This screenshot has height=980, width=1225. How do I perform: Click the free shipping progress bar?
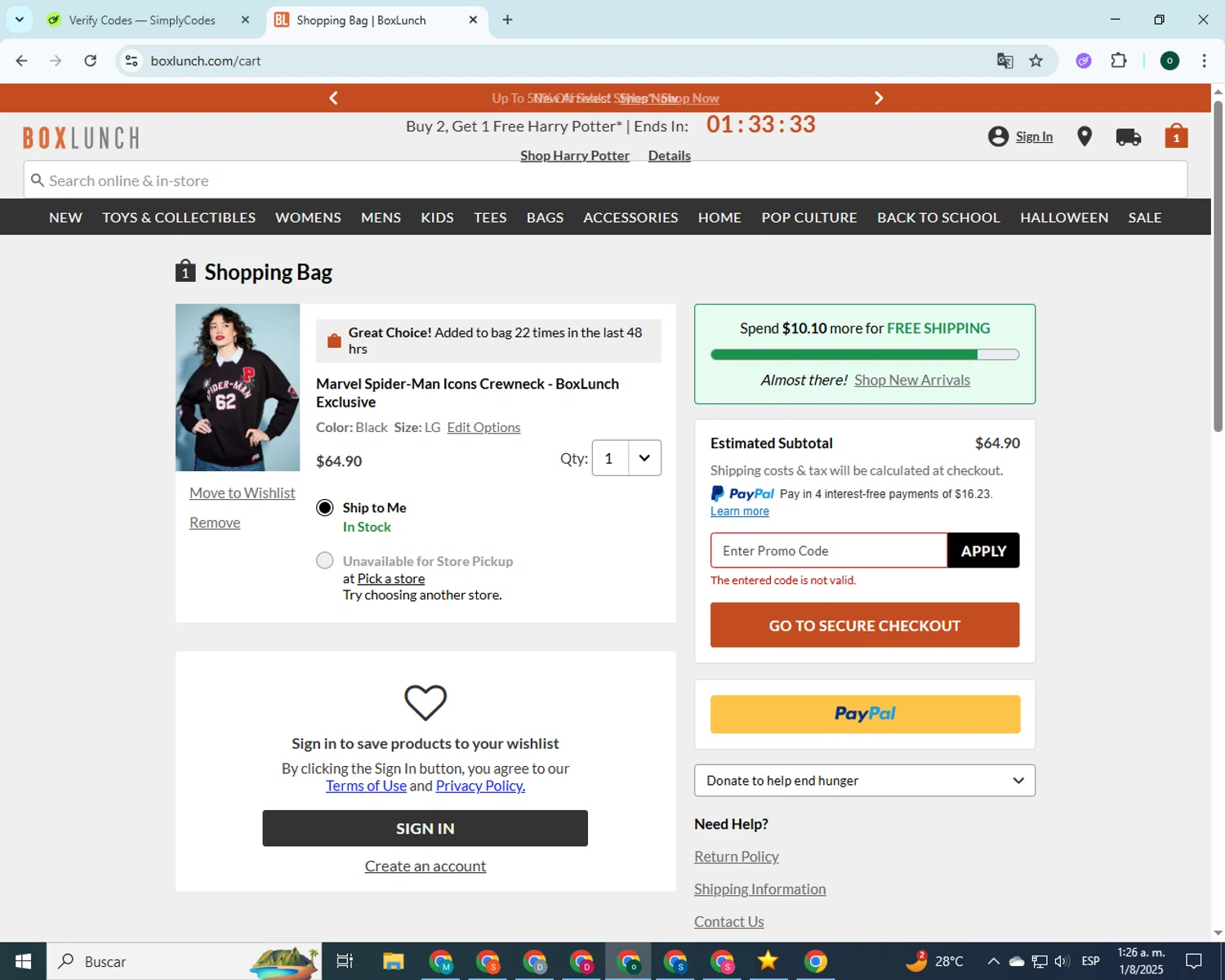pos(865,354)
